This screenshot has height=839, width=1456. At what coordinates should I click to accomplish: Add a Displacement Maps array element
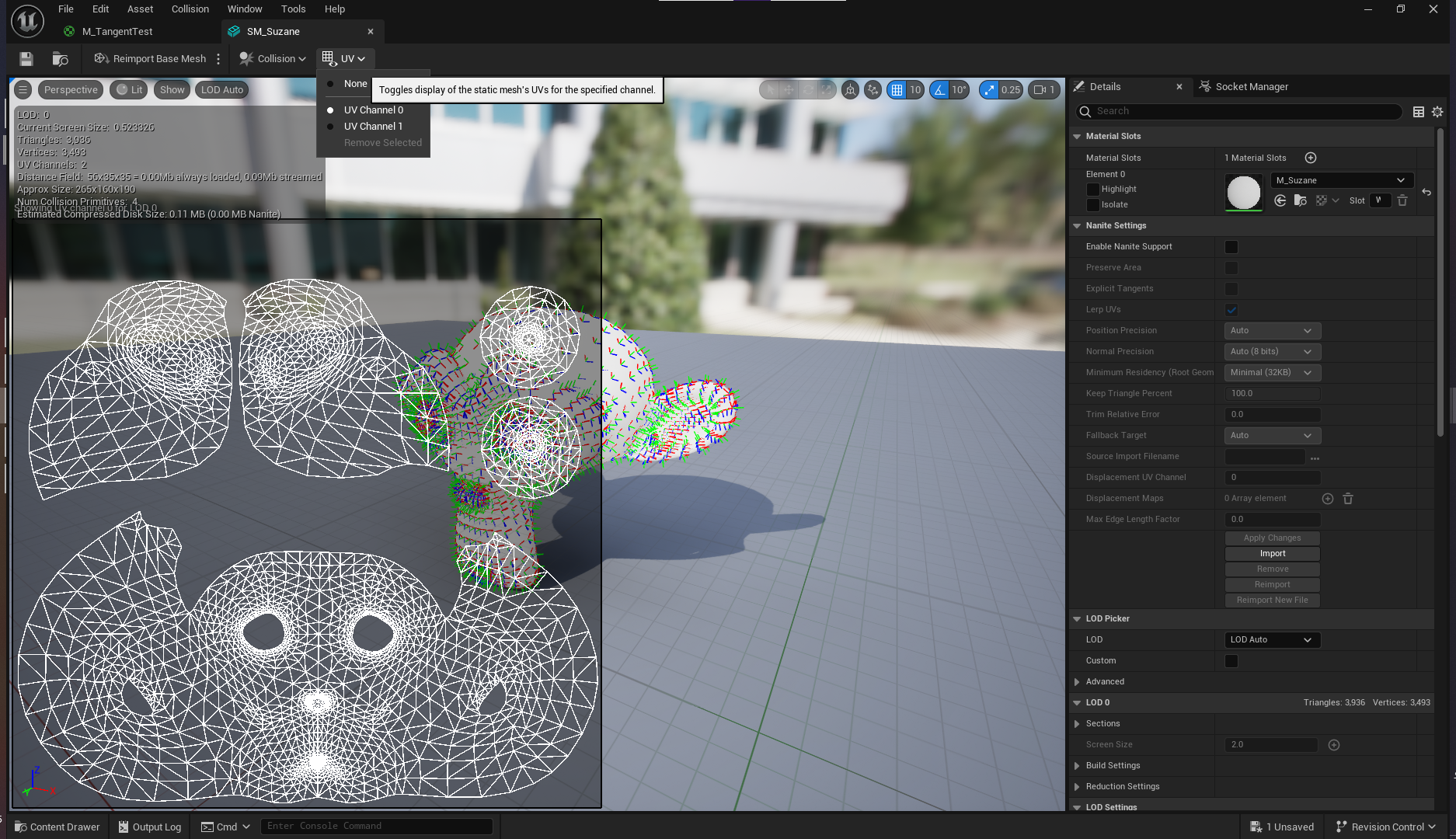pyautogui.click(x=1328, y=499)
